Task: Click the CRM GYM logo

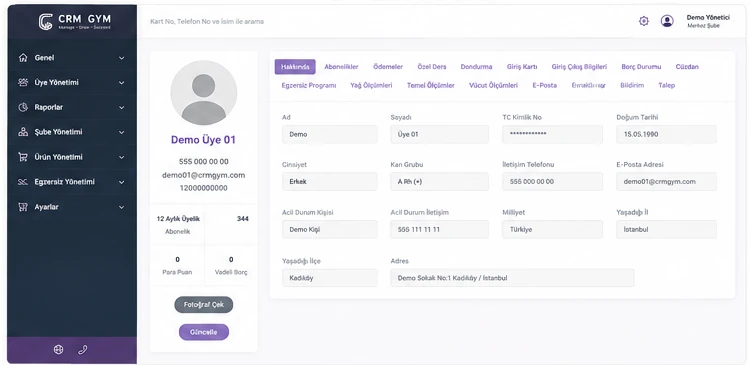Action: (75, 22)
